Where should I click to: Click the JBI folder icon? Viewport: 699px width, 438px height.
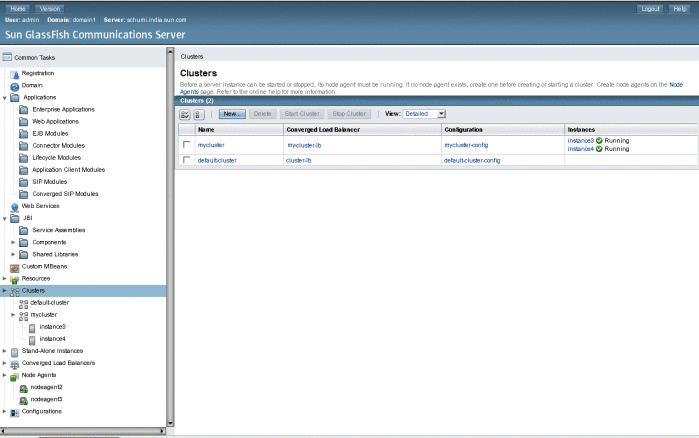[15, 218]
